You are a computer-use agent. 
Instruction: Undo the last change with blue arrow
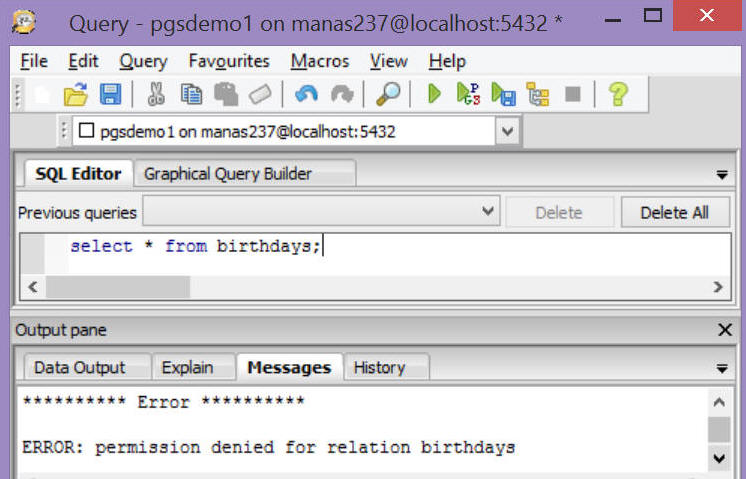[306, 94]
